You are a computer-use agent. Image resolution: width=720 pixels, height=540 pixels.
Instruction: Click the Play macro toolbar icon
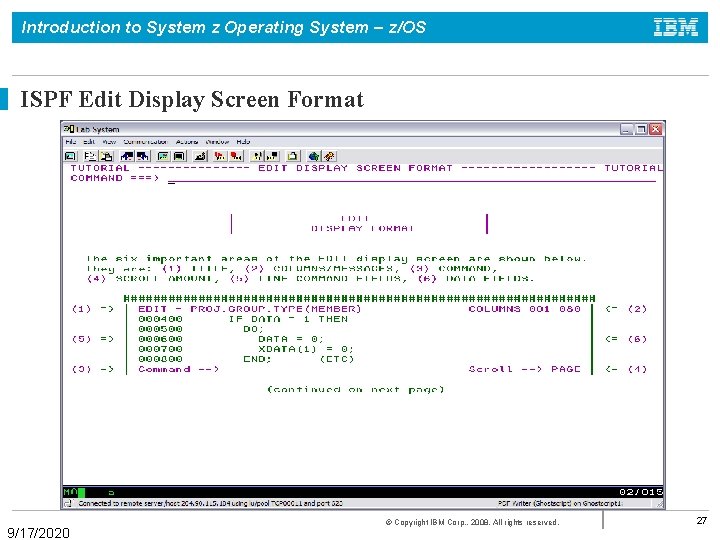(257, 156)
